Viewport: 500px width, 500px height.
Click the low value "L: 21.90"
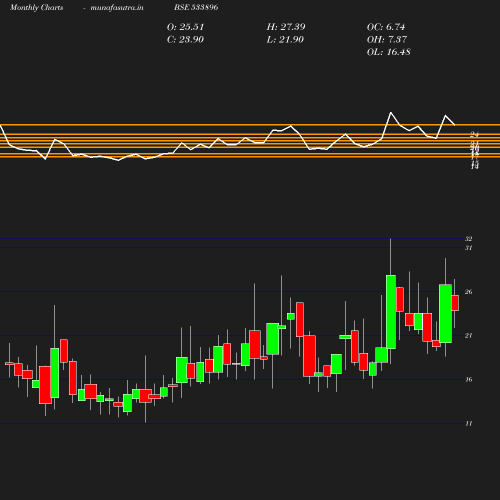click(x=285, y=39)
